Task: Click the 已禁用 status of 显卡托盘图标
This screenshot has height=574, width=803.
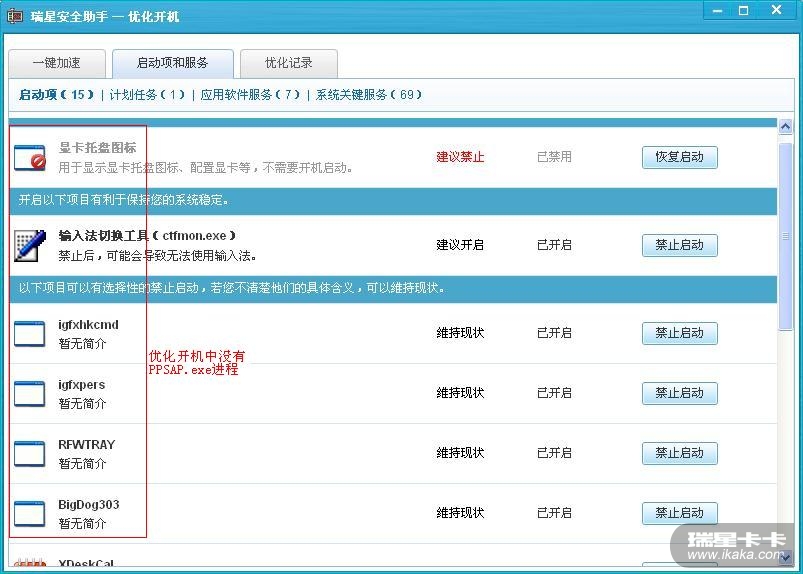Action: click(x=554, y=157)
